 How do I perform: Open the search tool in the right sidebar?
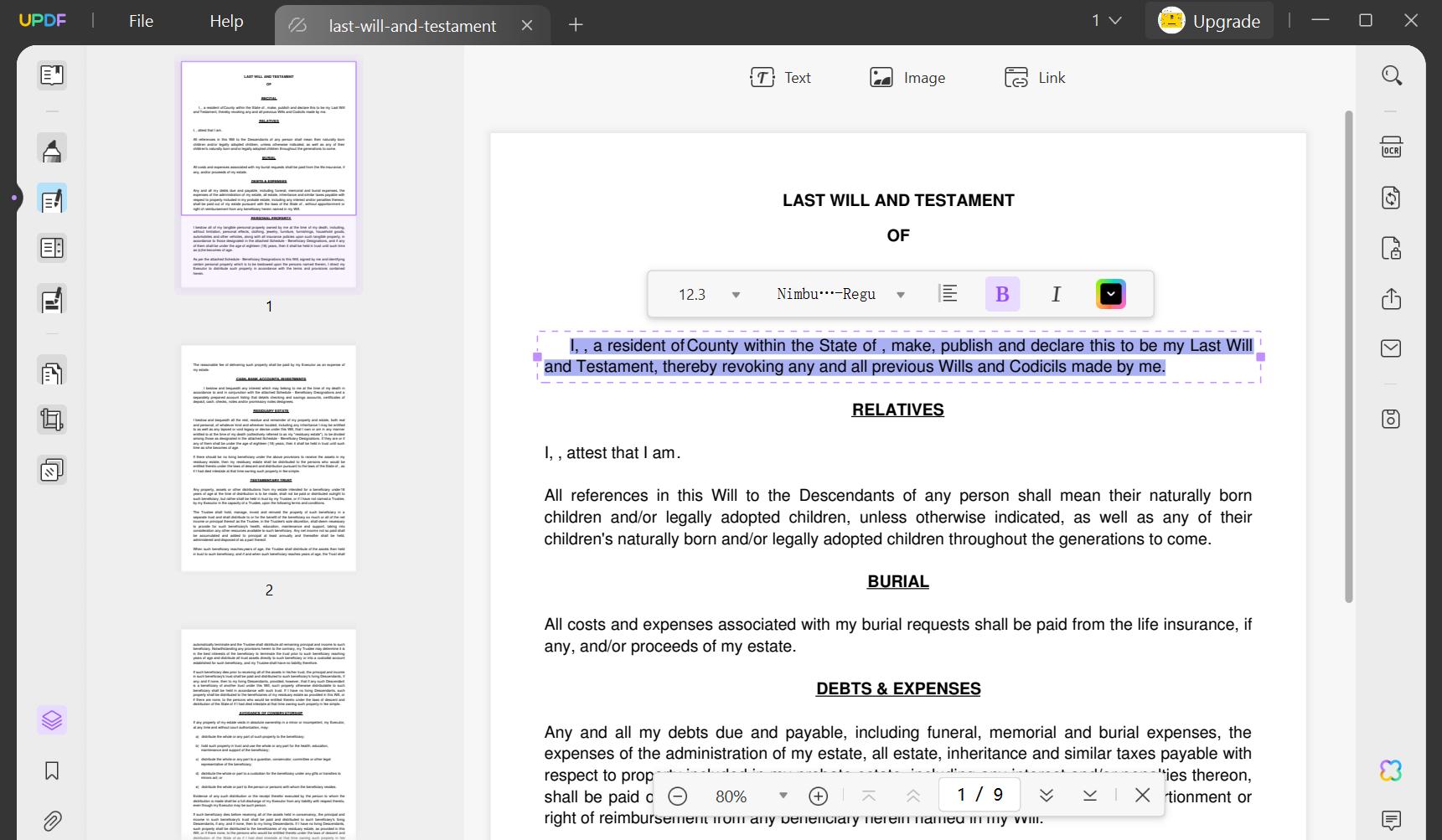1391,75
